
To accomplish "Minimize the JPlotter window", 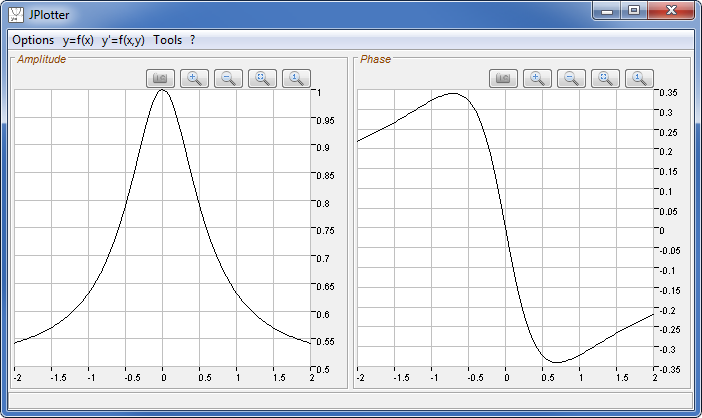I will [x=607, y=11].
